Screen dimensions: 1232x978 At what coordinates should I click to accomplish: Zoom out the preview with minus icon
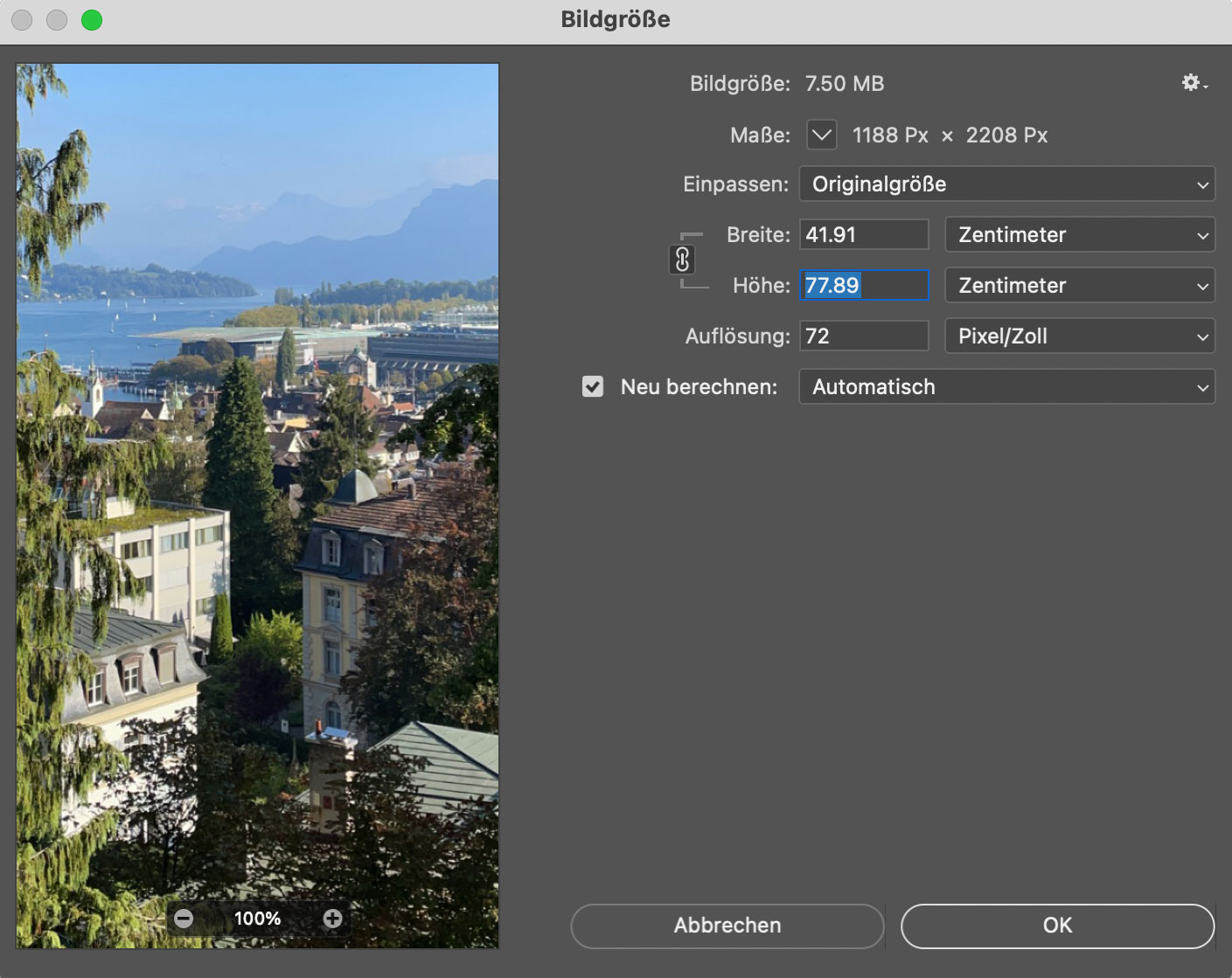[x=184, y=919]
